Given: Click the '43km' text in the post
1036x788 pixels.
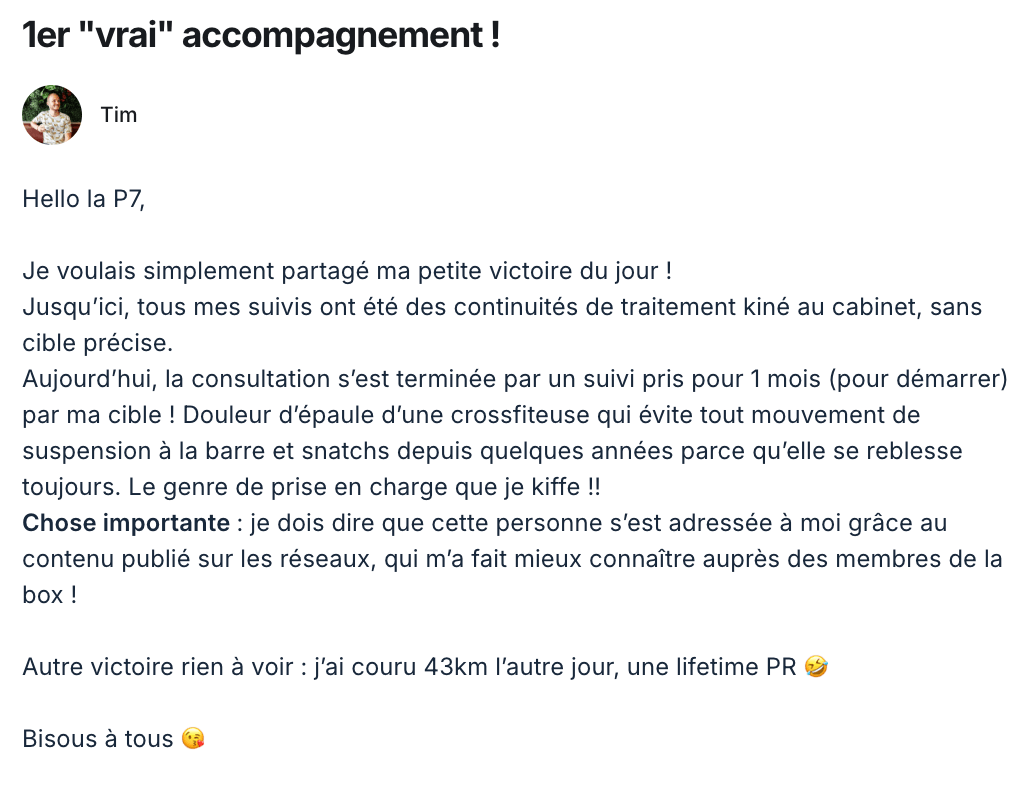Looking at the screenshot, I should (456, 666).
